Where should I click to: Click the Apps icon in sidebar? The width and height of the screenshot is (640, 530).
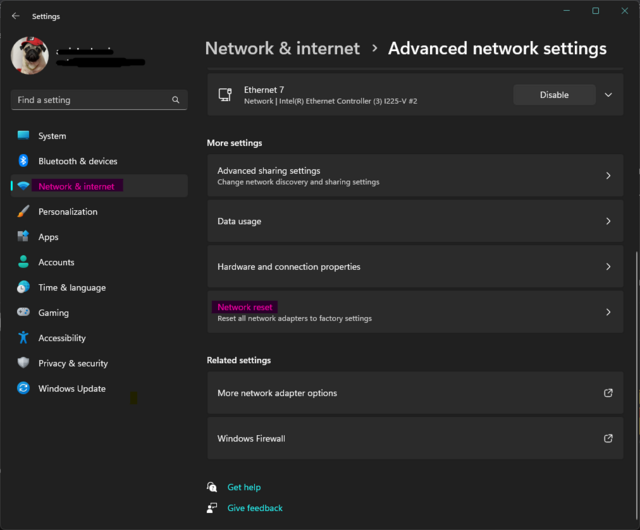[23, 237]
